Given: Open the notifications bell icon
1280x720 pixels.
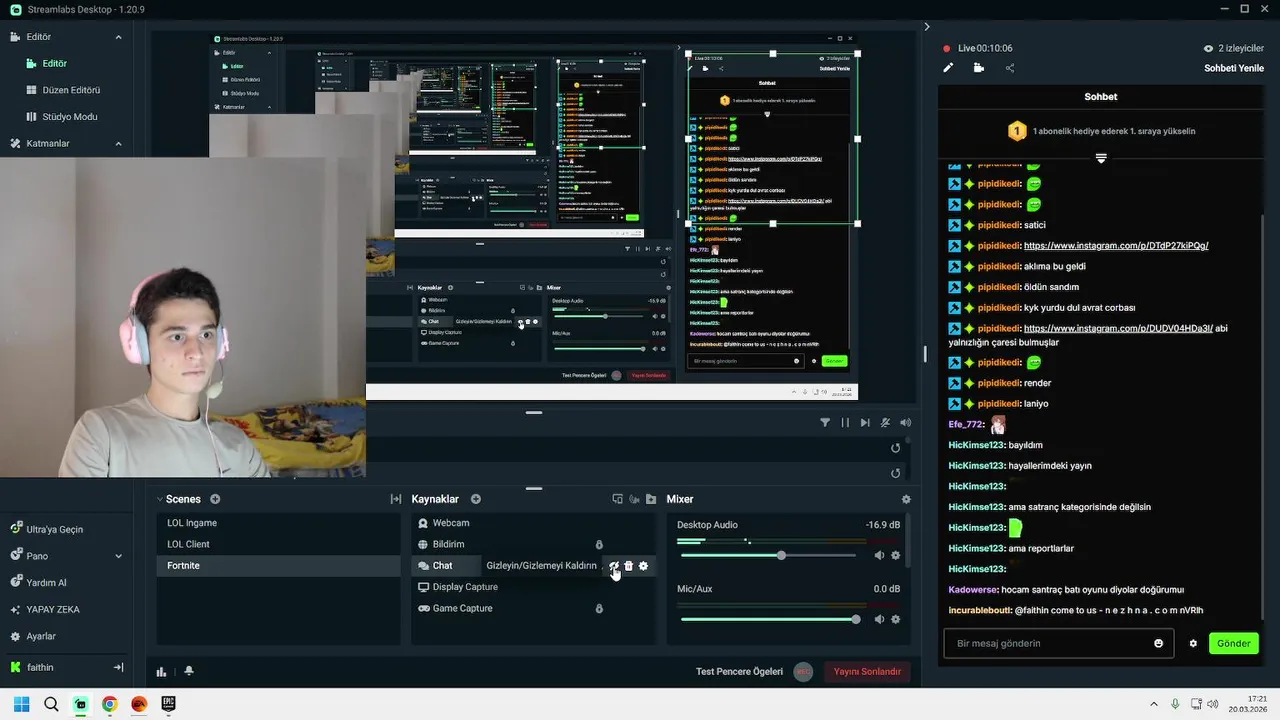Looking at the screenshot, I should pos(189,671).
